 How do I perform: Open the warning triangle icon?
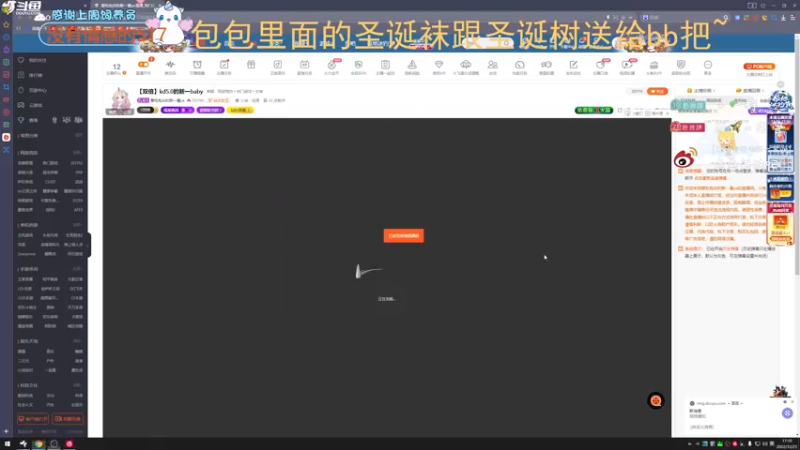412,65
